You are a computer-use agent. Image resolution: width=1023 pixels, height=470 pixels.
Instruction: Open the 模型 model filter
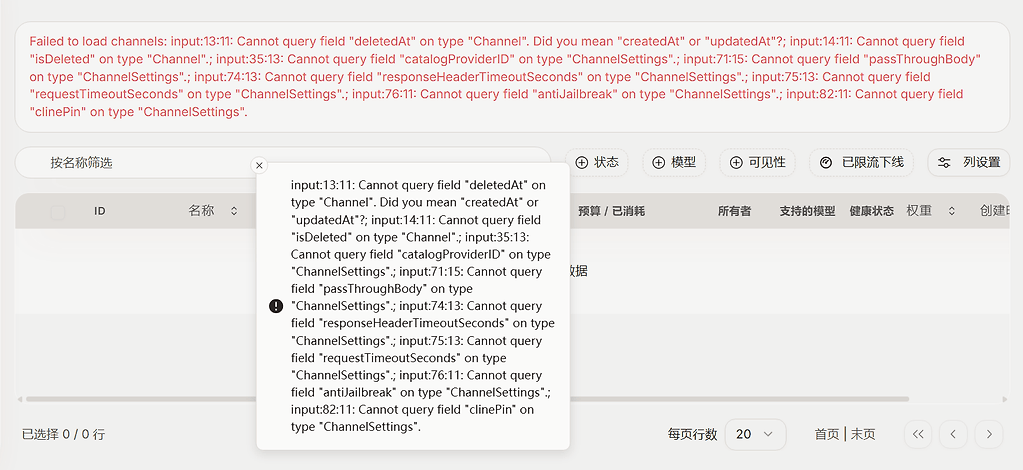[674, 163]
